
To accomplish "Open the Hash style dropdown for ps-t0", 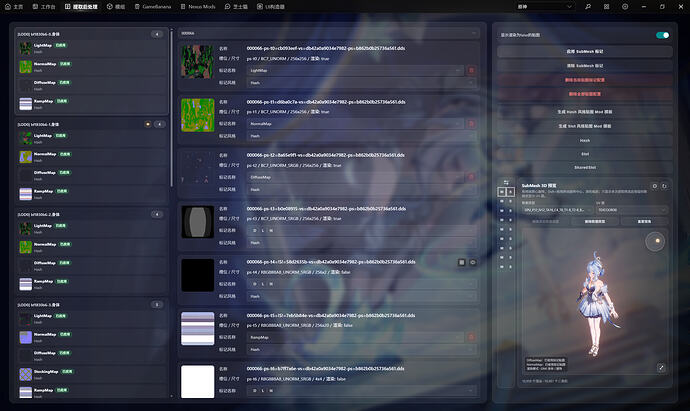I will tap(361, 83).
